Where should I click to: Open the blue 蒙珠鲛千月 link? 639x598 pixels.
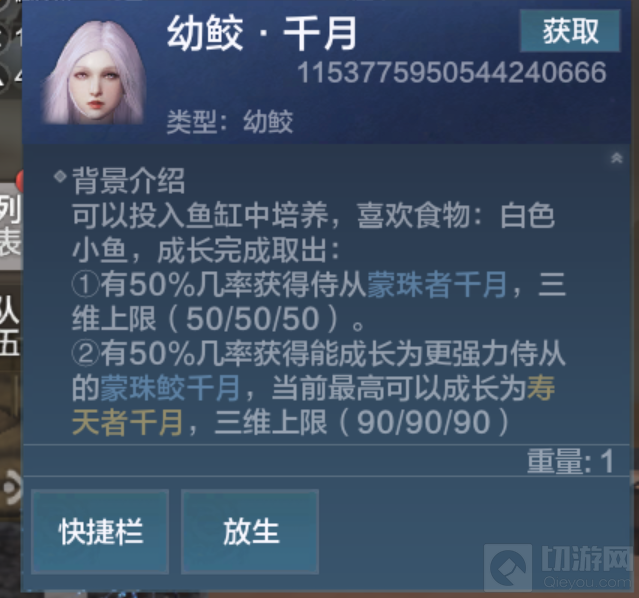tap(170, 388)
